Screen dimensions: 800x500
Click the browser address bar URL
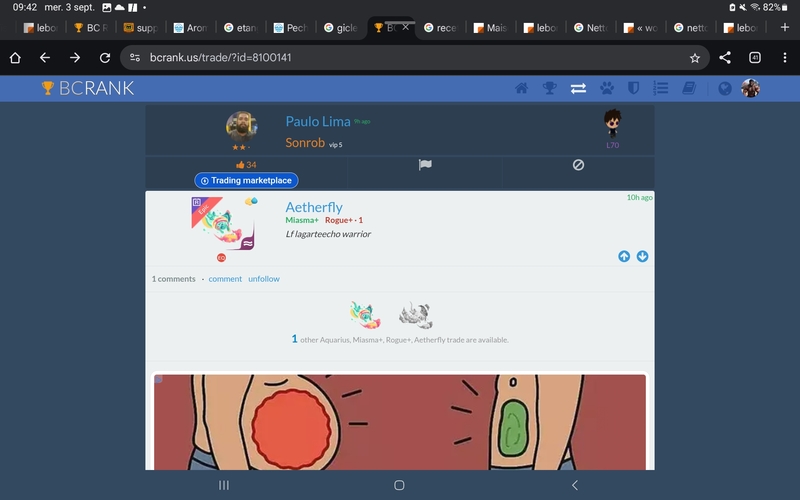(x=400, y=58)
